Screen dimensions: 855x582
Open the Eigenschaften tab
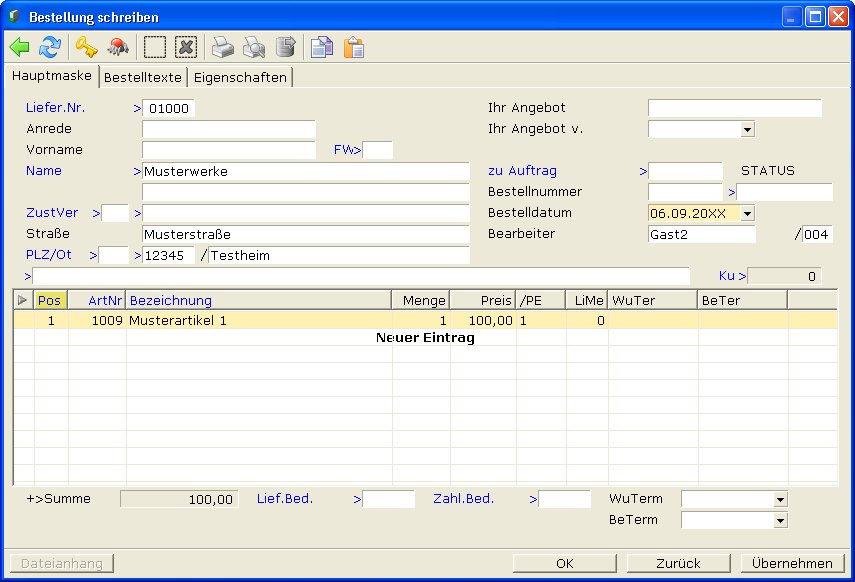[240, 77]
